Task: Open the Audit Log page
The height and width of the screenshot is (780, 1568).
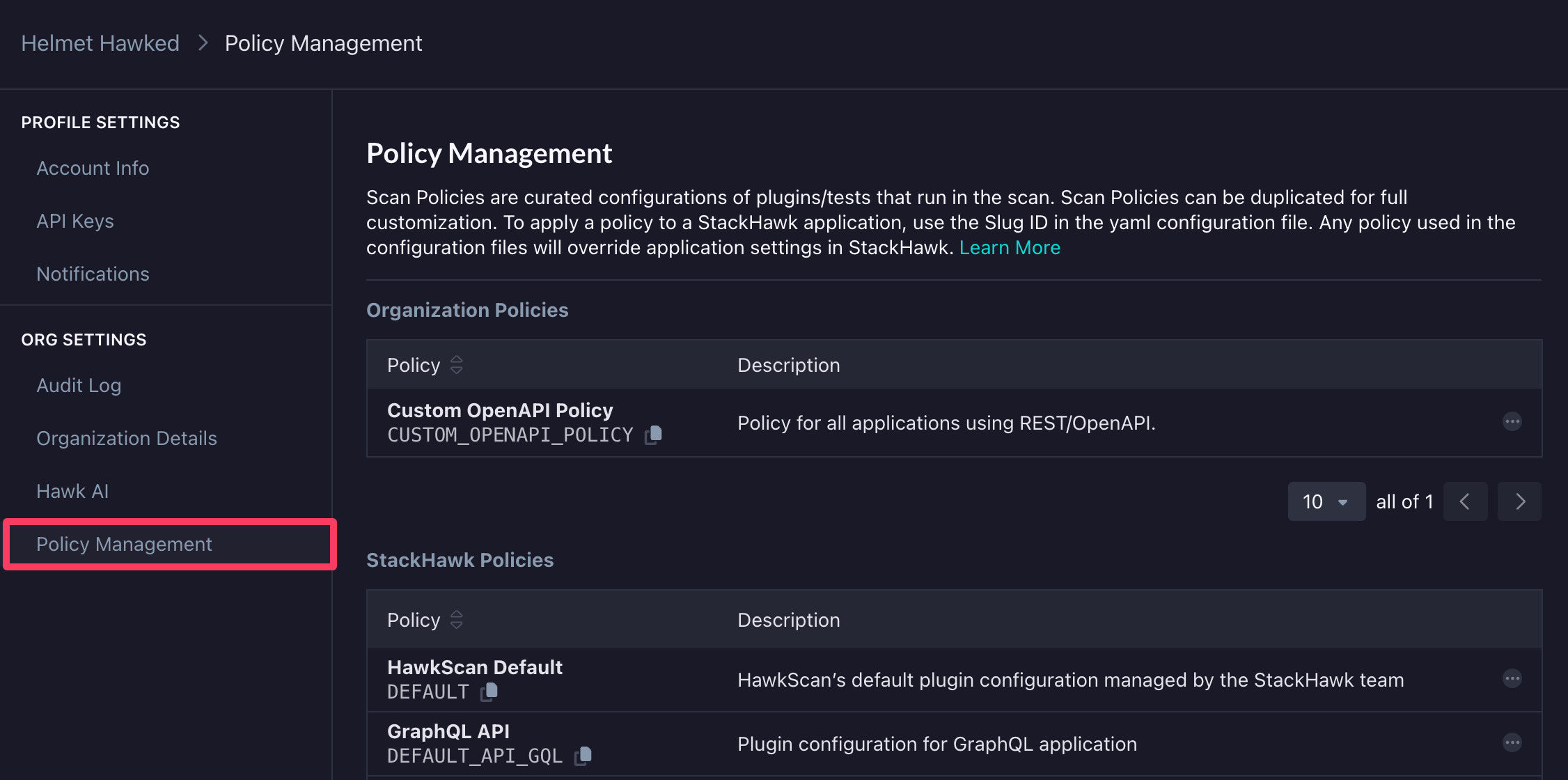Action: pos(79,385)
